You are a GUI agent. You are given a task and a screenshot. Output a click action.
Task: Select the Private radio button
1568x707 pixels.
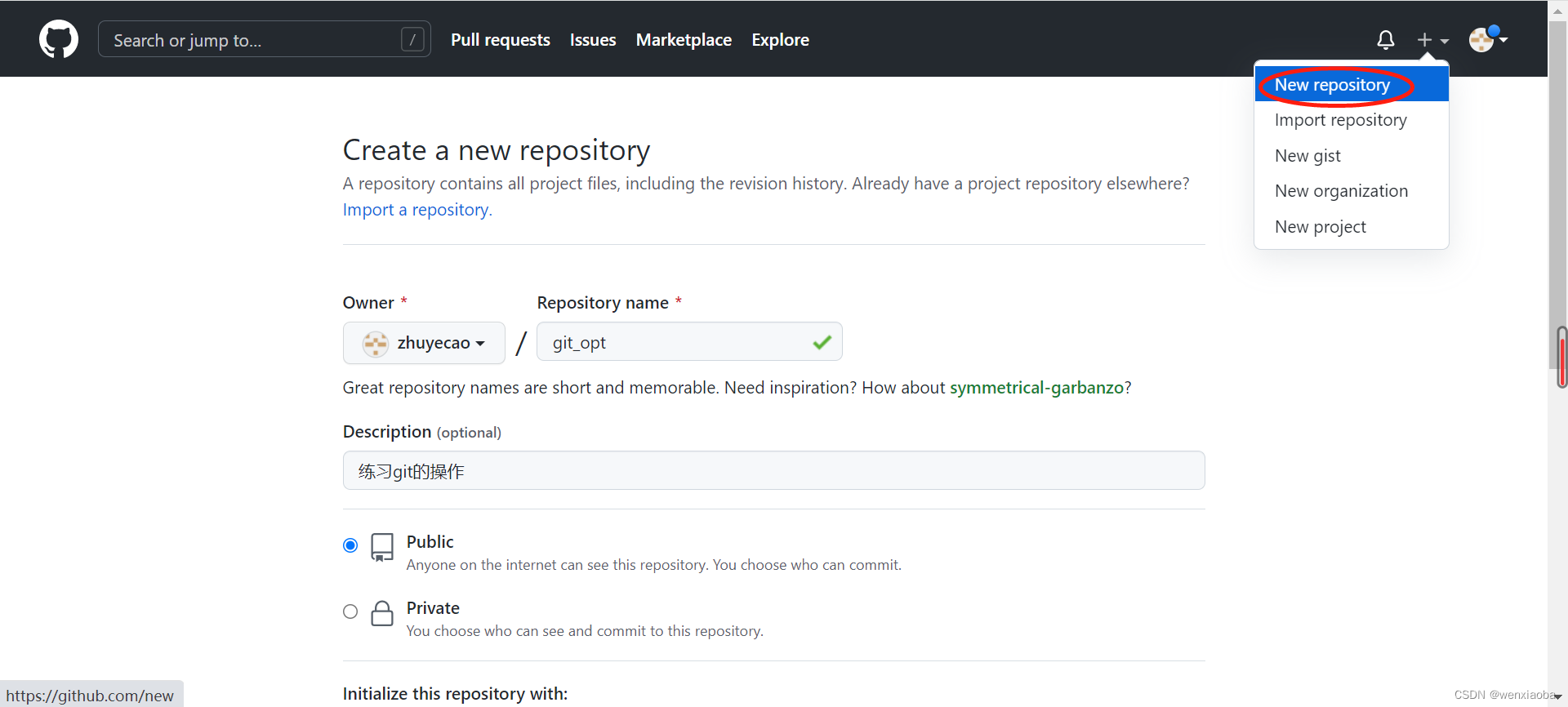[350, 611]
